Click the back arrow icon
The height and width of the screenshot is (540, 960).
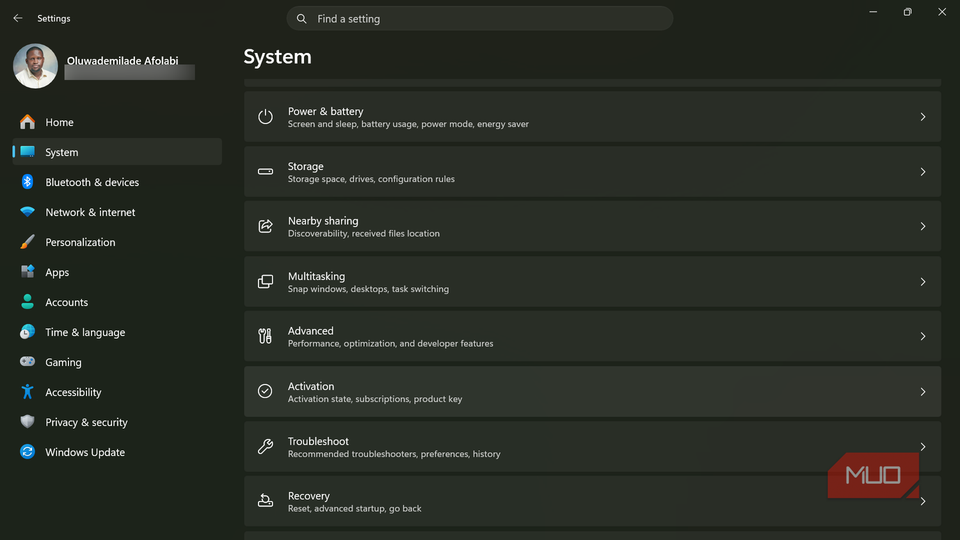coord(18,18)
